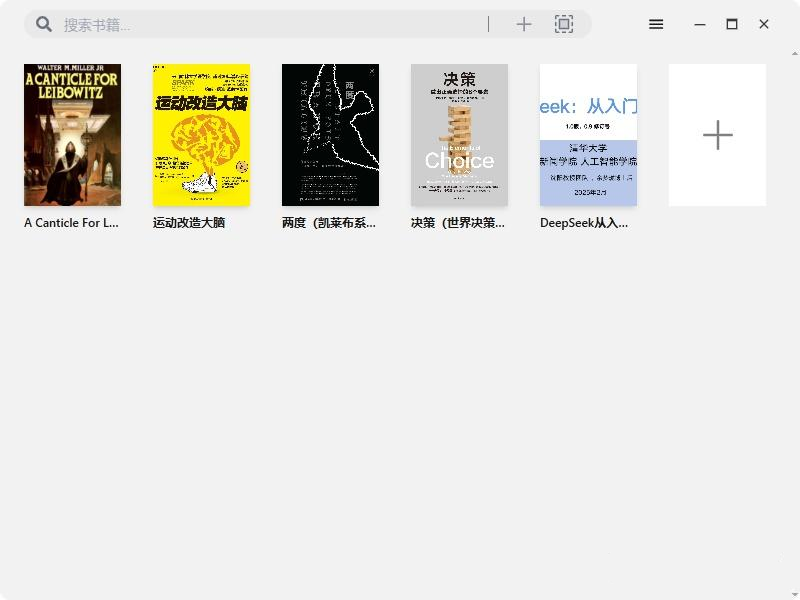Open the black 两度 book cover
The width and height of the screenshot is (800, 600).
(330, 135)
